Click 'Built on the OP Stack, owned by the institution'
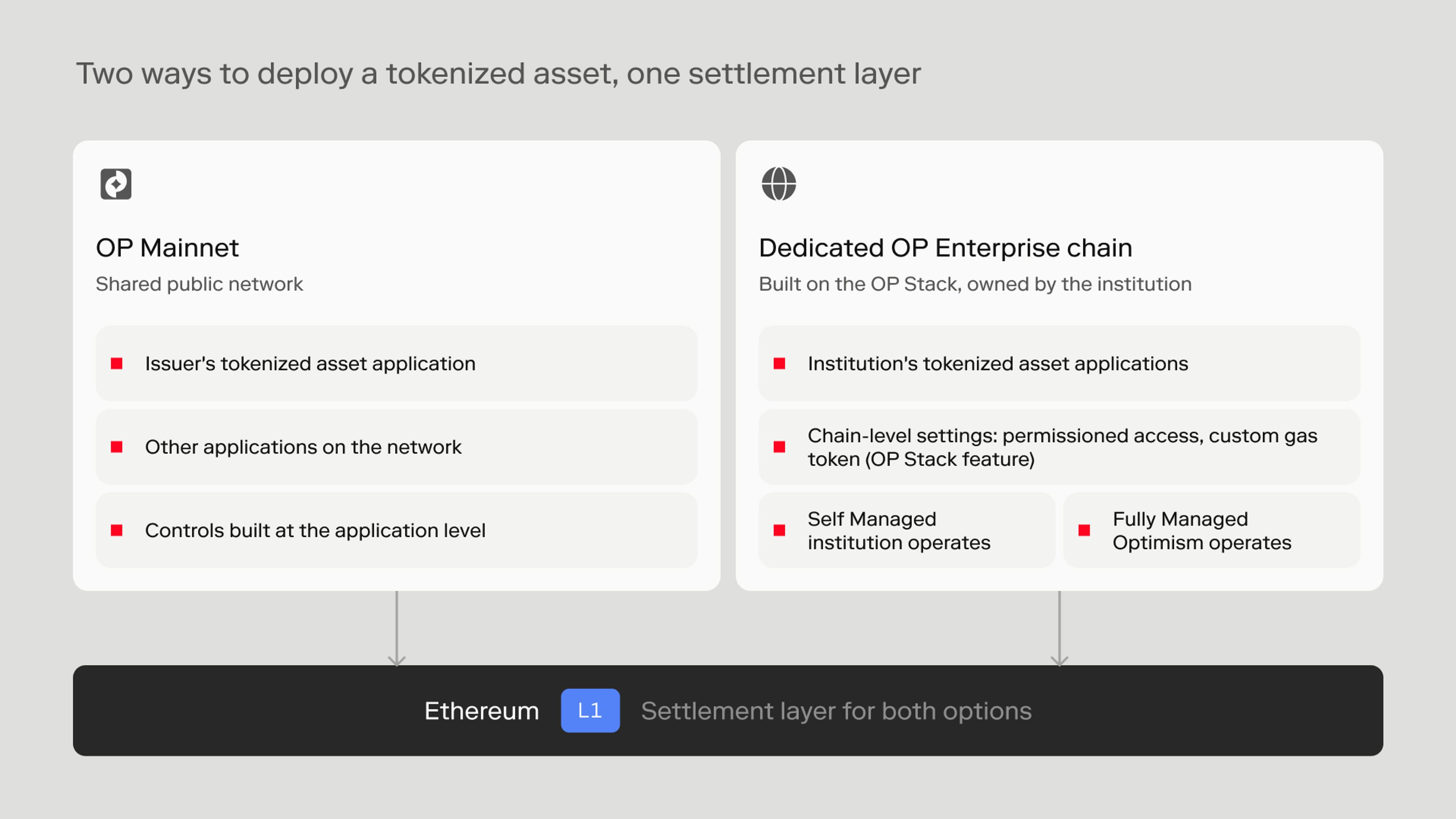Image resolution: width=1456 pixels, height=819 pixels. click(975, 284)
